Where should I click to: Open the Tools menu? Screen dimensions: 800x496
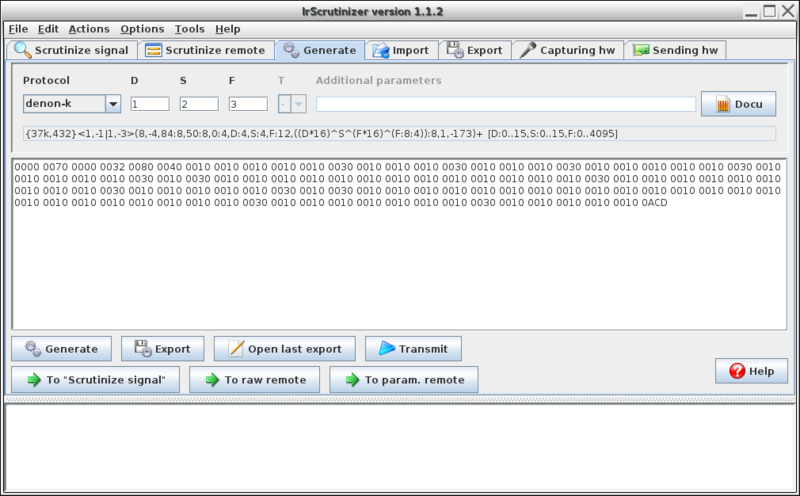[189, 29]
